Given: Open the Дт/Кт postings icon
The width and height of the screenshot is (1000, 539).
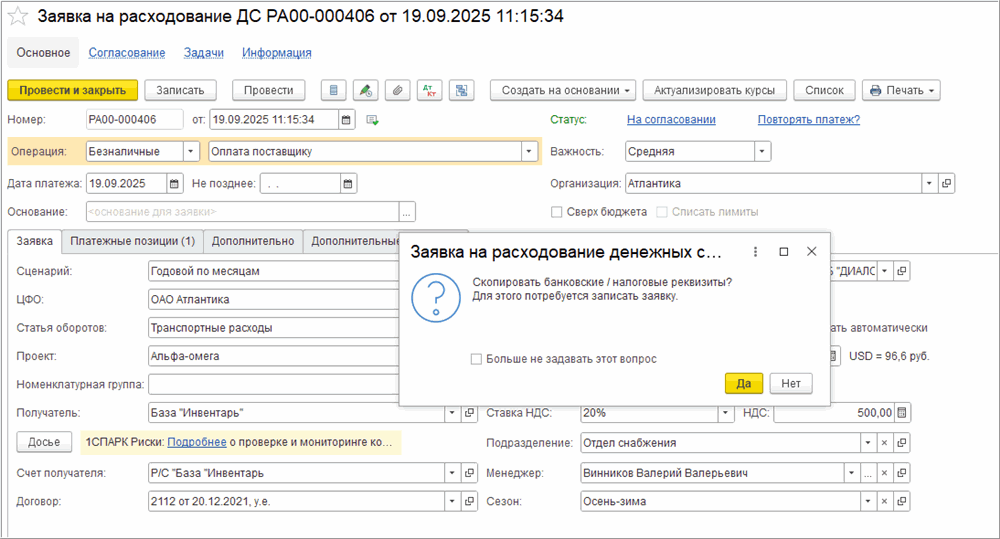Looking at the screenshot, I should tap(430, 90).
